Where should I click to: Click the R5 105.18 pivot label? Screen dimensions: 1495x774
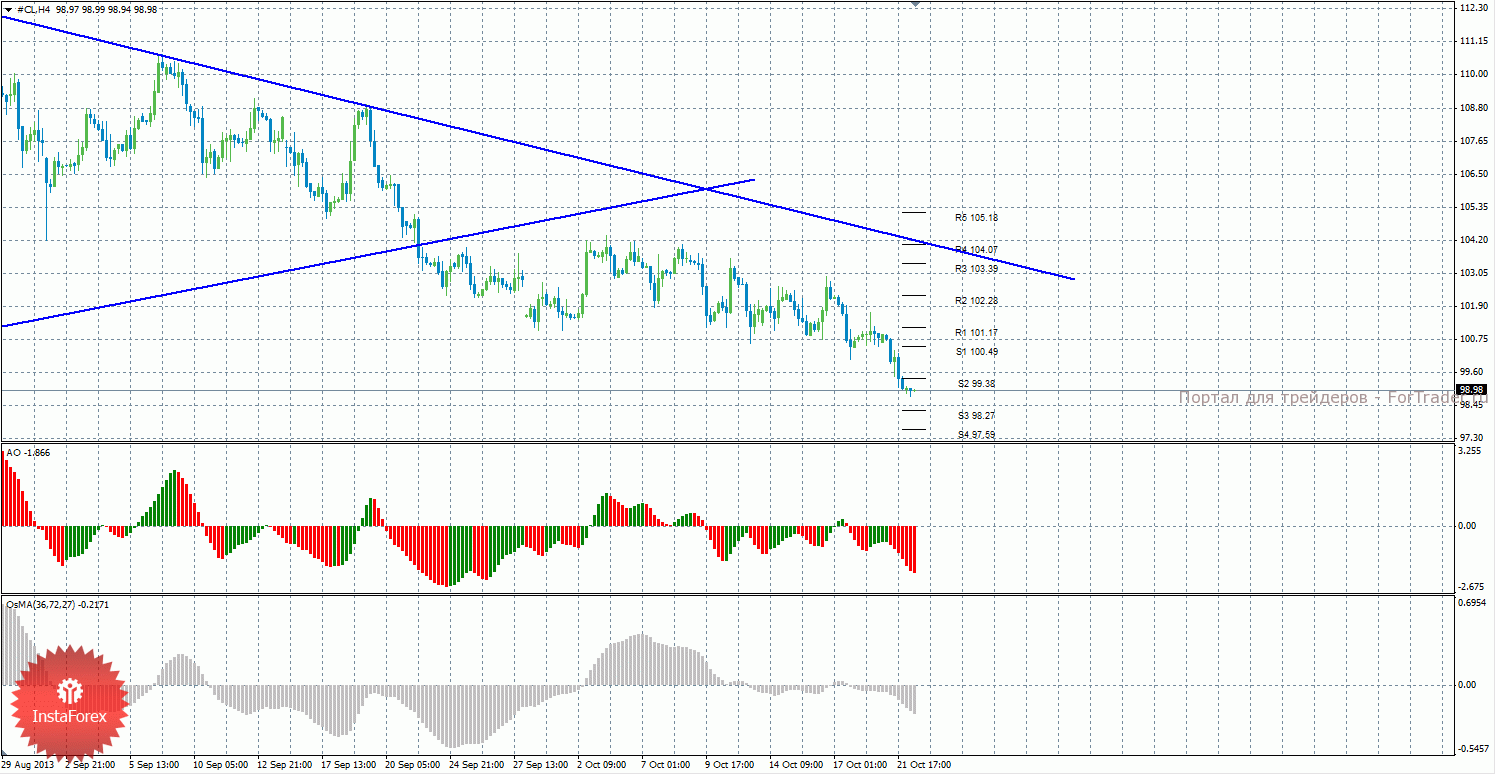[976, 217]
